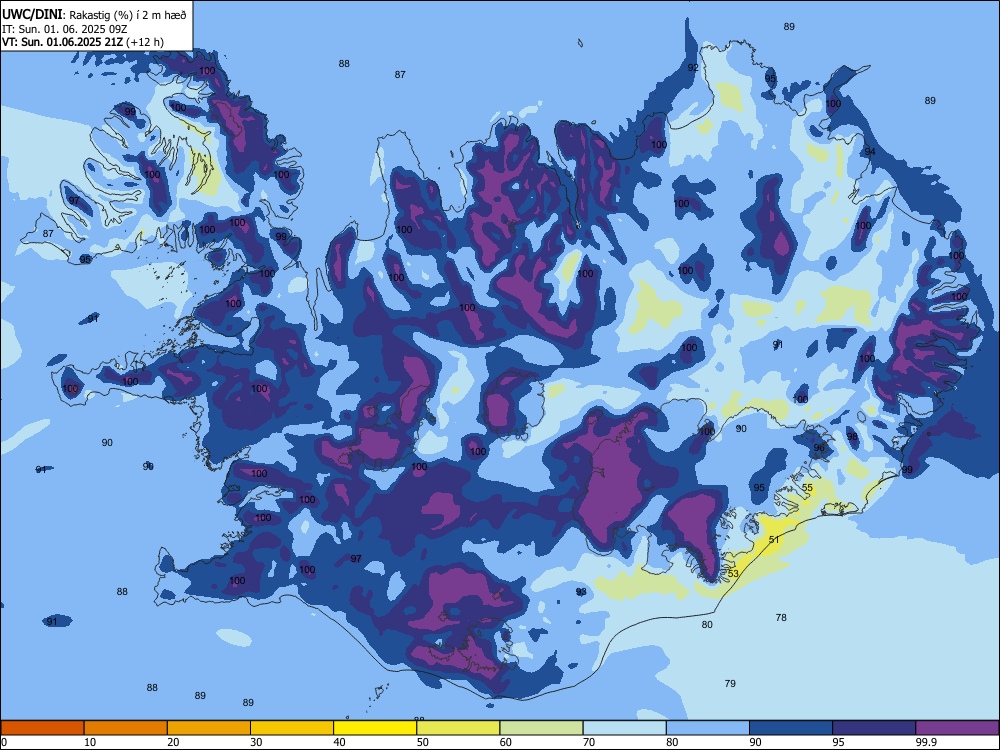Click the '40' legend tick label
The image size is (1000, 750).
340,742
